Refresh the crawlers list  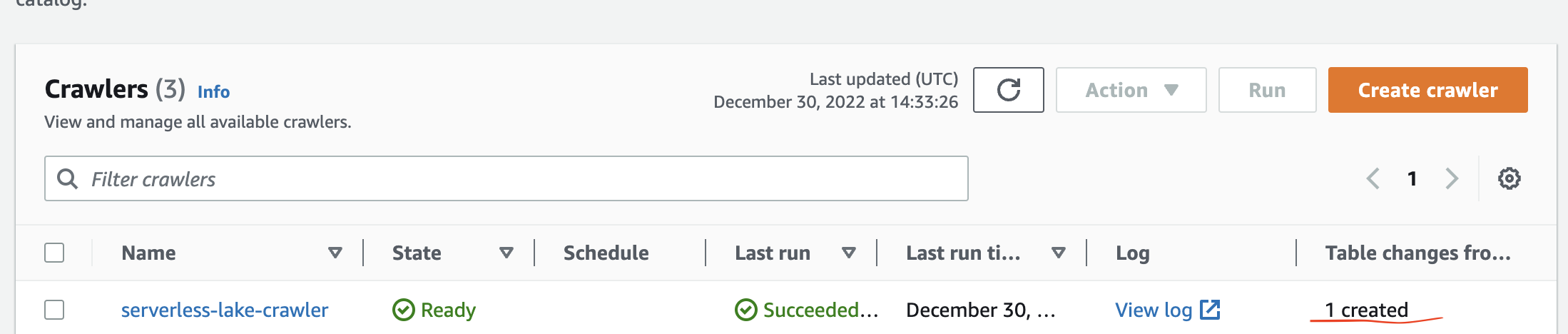tap(1008, 90)
